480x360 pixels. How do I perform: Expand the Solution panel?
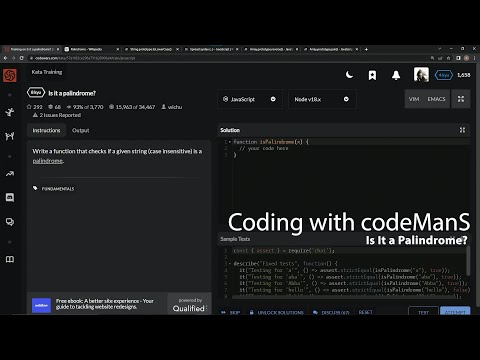coord(462,130)
